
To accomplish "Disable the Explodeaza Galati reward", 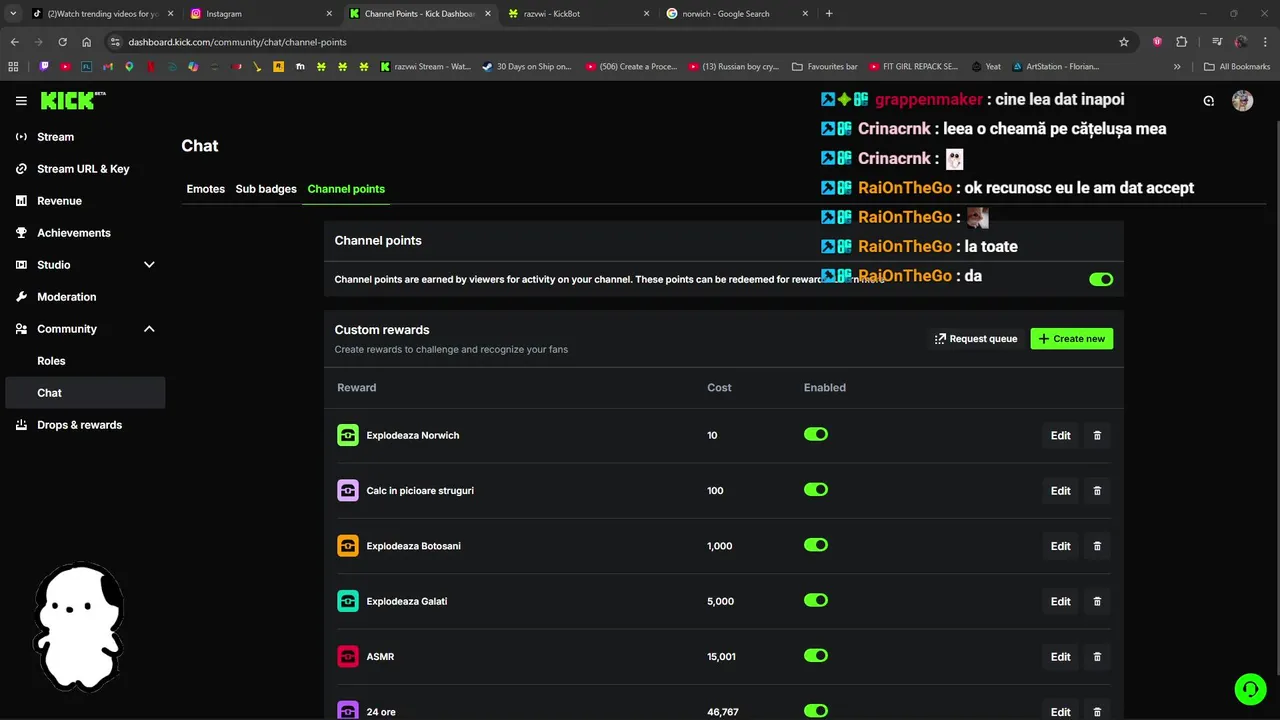I will [816, 601].
